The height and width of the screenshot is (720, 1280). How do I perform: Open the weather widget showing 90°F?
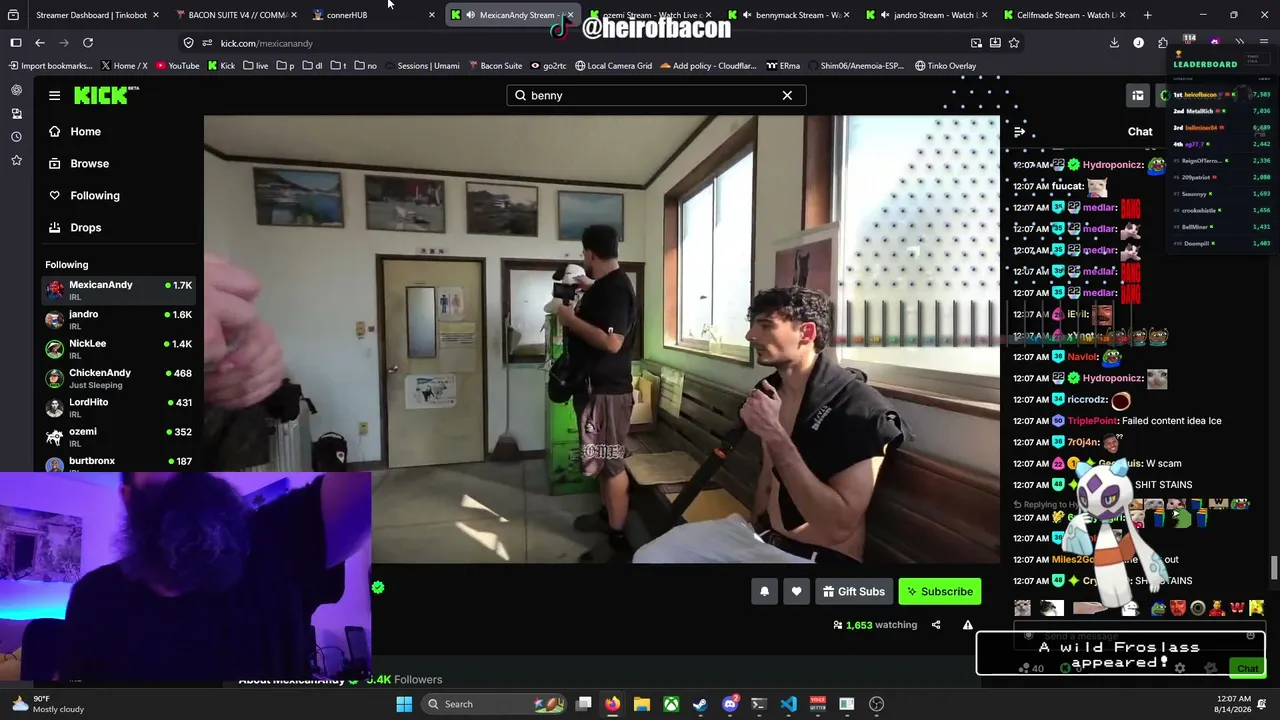[47, 704]
